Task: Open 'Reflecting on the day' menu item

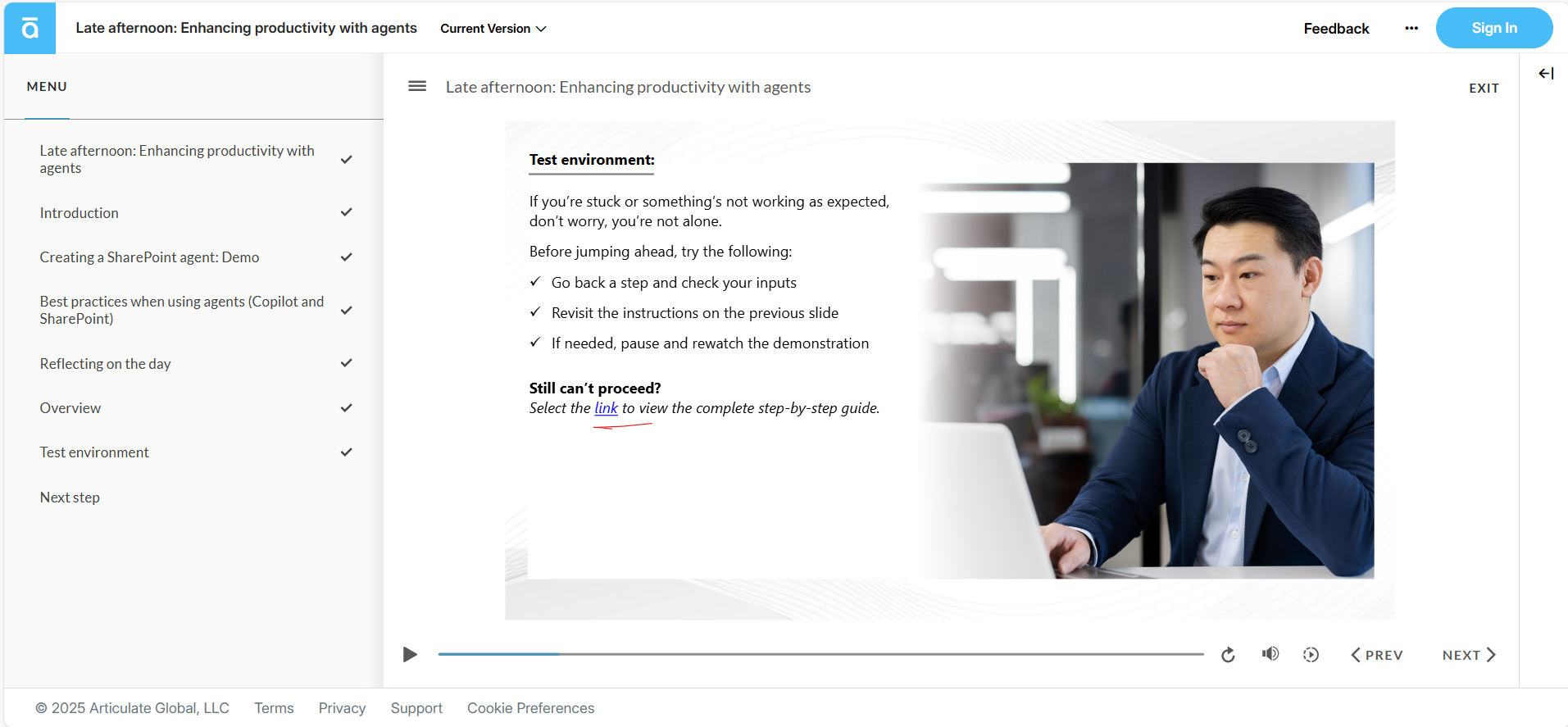Action: coord(105,364)
